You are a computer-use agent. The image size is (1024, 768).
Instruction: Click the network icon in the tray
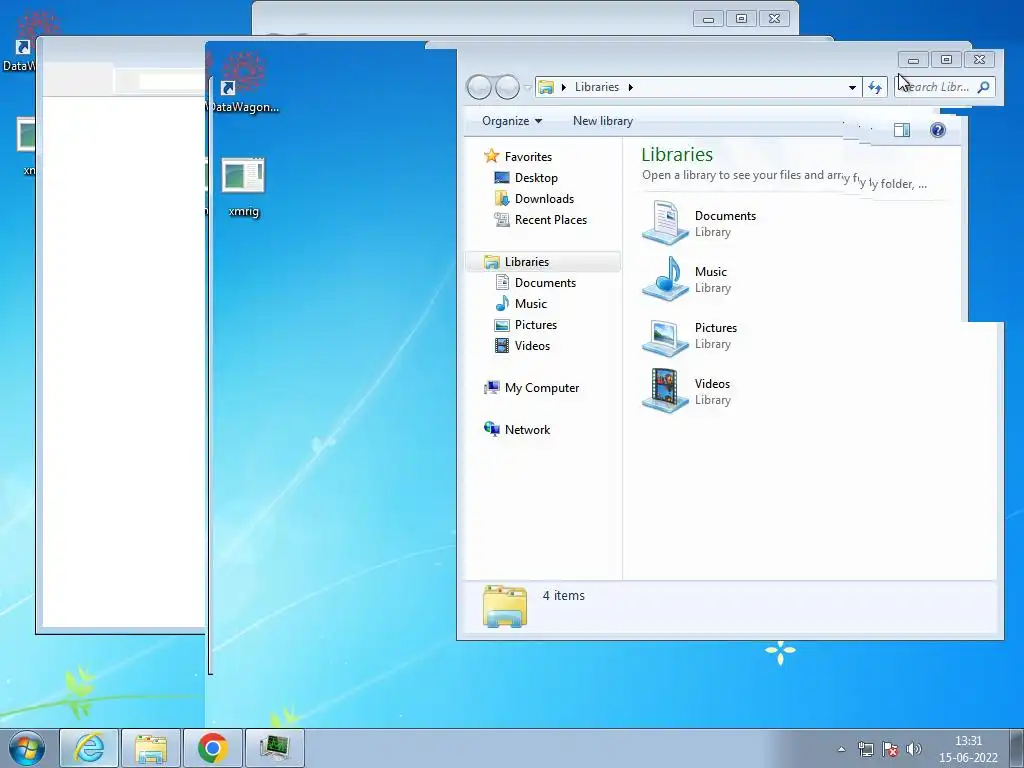[x=866, y=749]
